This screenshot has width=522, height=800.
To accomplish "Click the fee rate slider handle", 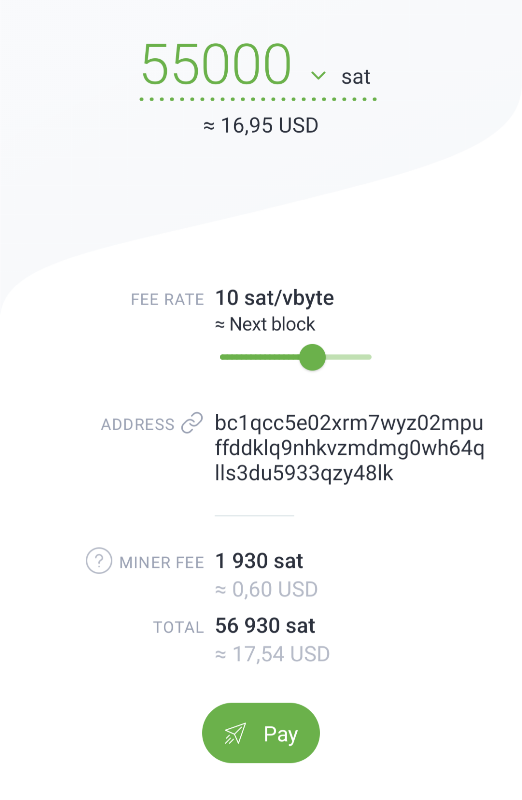I will coord(312,357).
